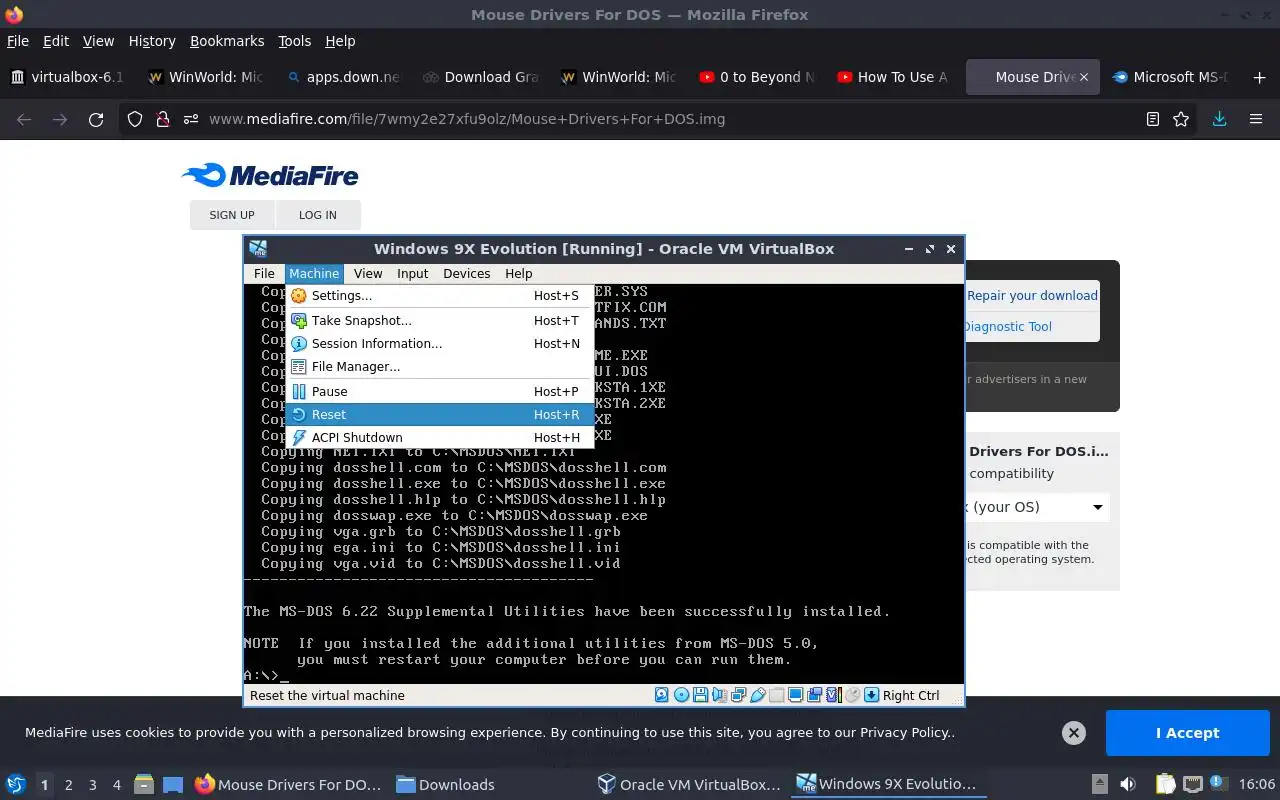Screen dimensions: 1280x800
Task: Open the system start menu on the taskbar
Action: coord(16,784)
